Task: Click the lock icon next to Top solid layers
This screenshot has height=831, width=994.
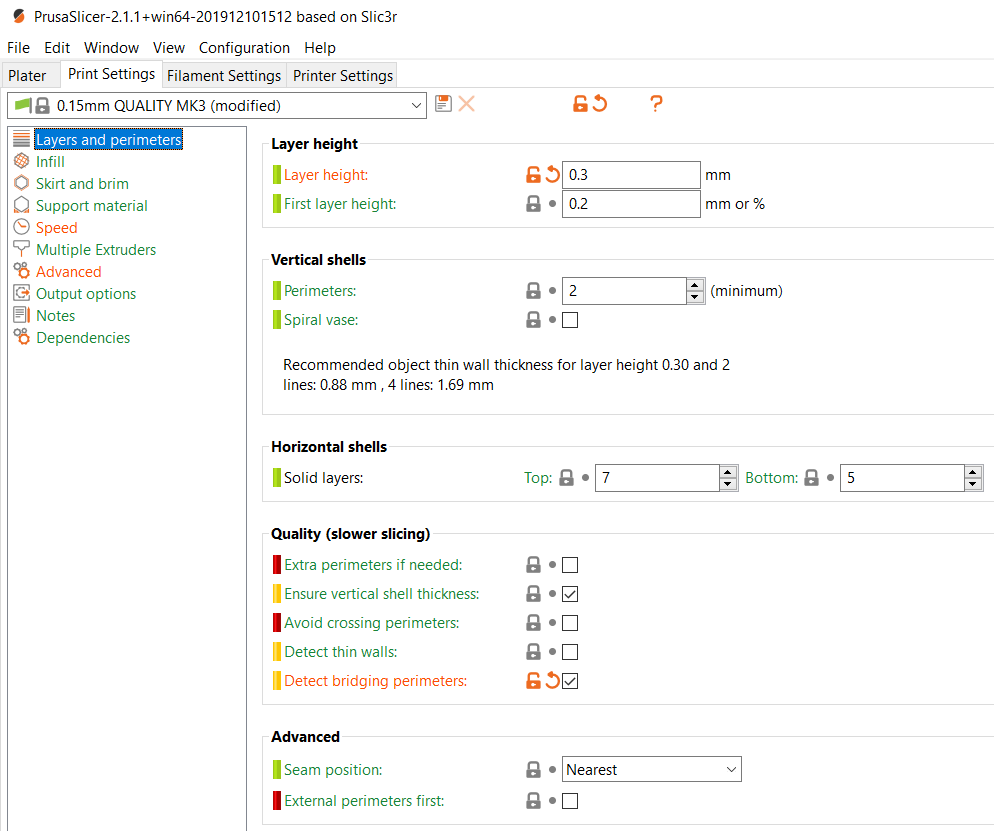Action: [566, 478]
